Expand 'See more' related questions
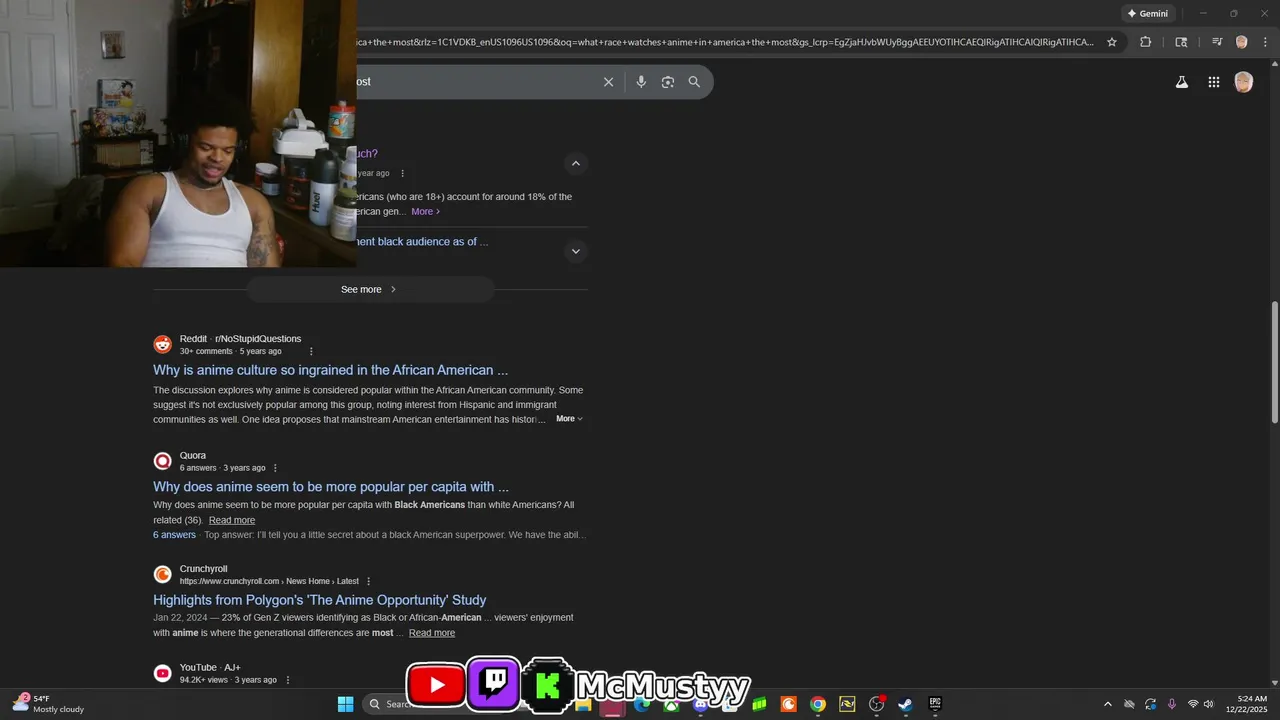Screen dimensions: 1280x720 [370, 289]
